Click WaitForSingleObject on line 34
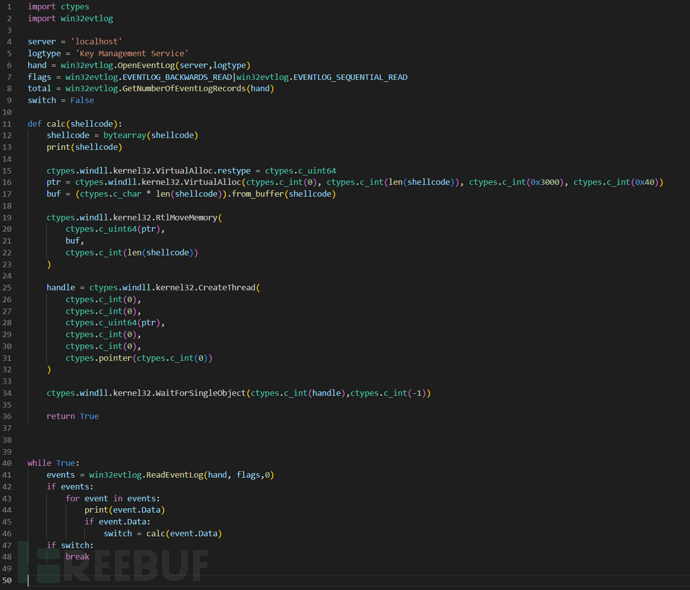690x590 pixels. (x=201, y=393)
